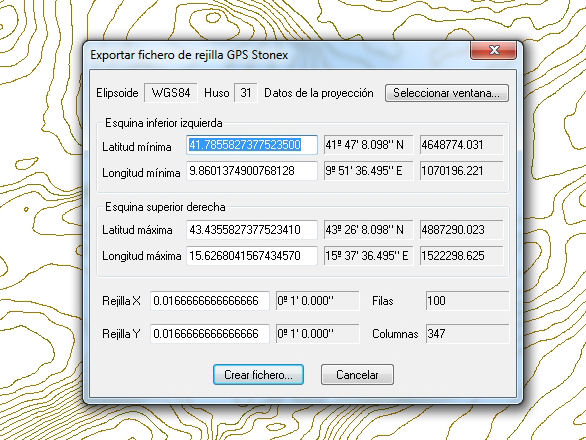Select the Columnas field showing 347

(x=467, y=334)
